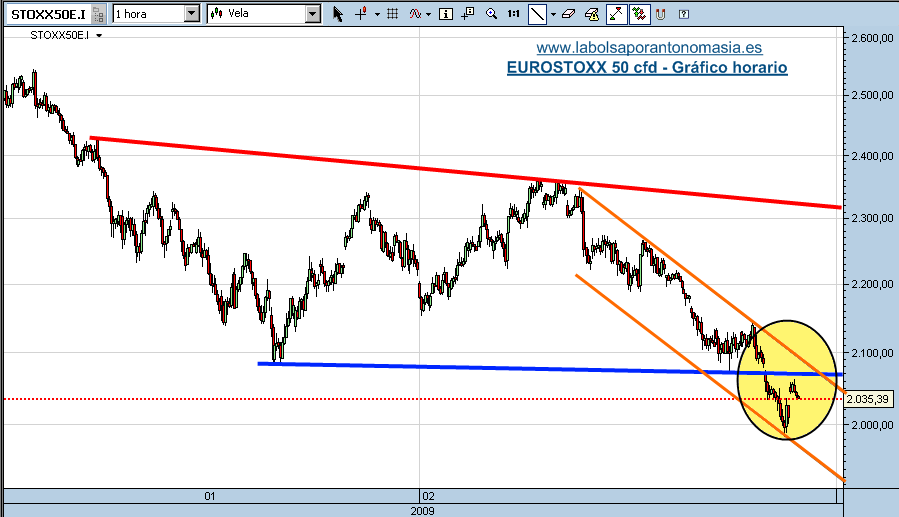The image size is (899, 517).
Task: Click the 2.300,00 price axis label
Action: pyautogui.click(x=873, y=218)
